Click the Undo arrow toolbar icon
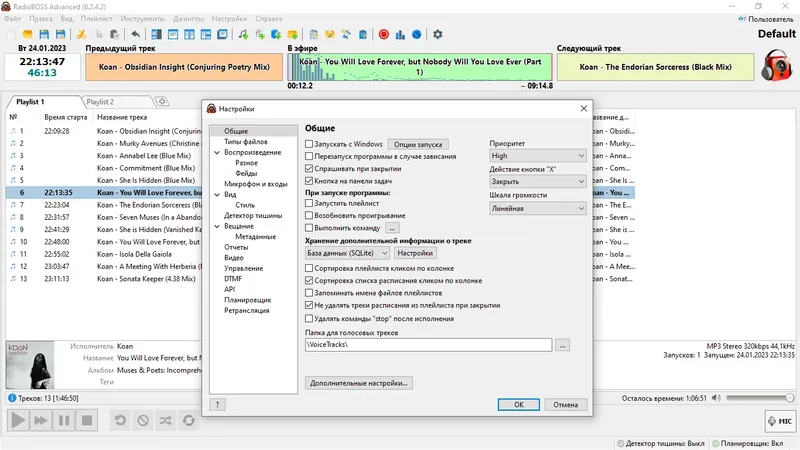The image size is (800, 450). [x=135, y=35]
